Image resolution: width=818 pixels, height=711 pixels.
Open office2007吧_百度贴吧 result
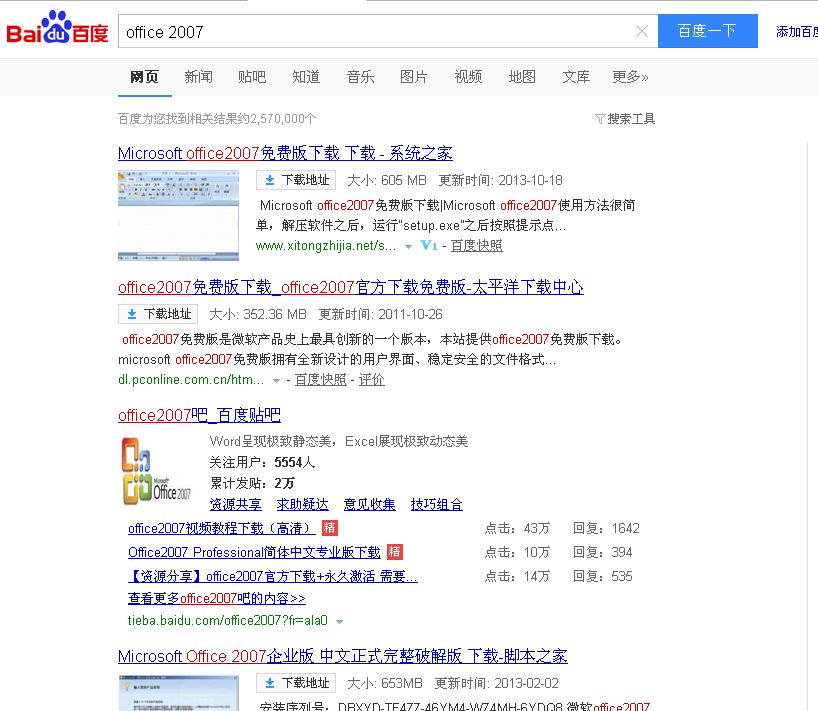click(x=199, y=415)
